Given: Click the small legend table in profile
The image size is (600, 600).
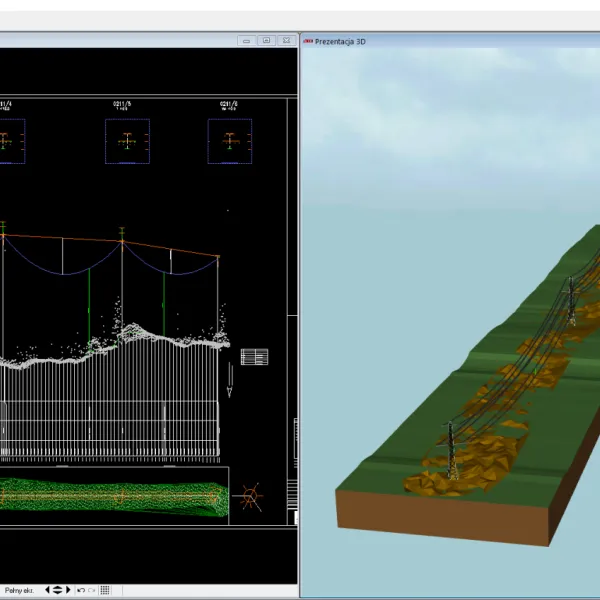Looking at the screenshot, I should coord(255,357).
